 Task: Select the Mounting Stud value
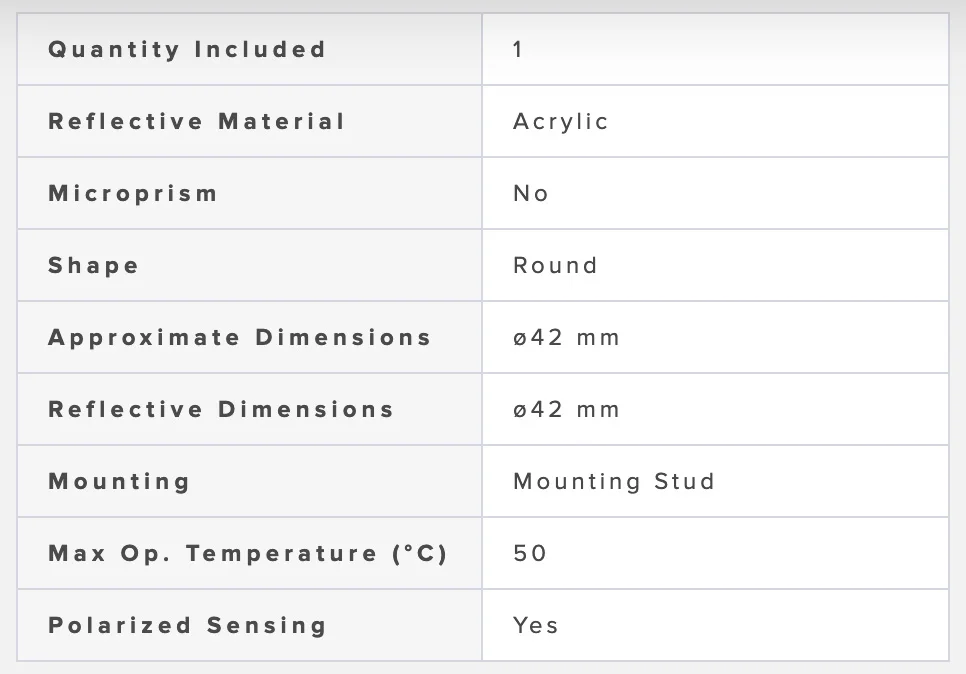614,482
